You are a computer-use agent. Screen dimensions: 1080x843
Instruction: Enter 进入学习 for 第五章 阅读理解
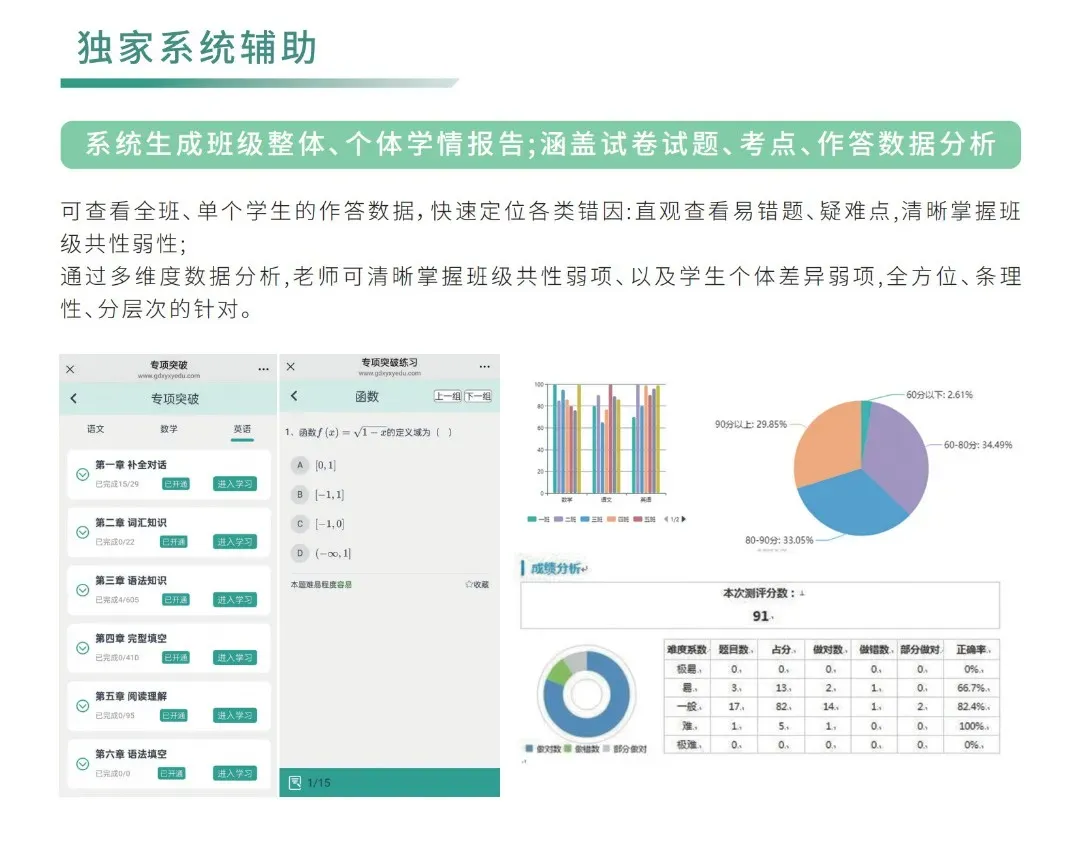[235, 715]
